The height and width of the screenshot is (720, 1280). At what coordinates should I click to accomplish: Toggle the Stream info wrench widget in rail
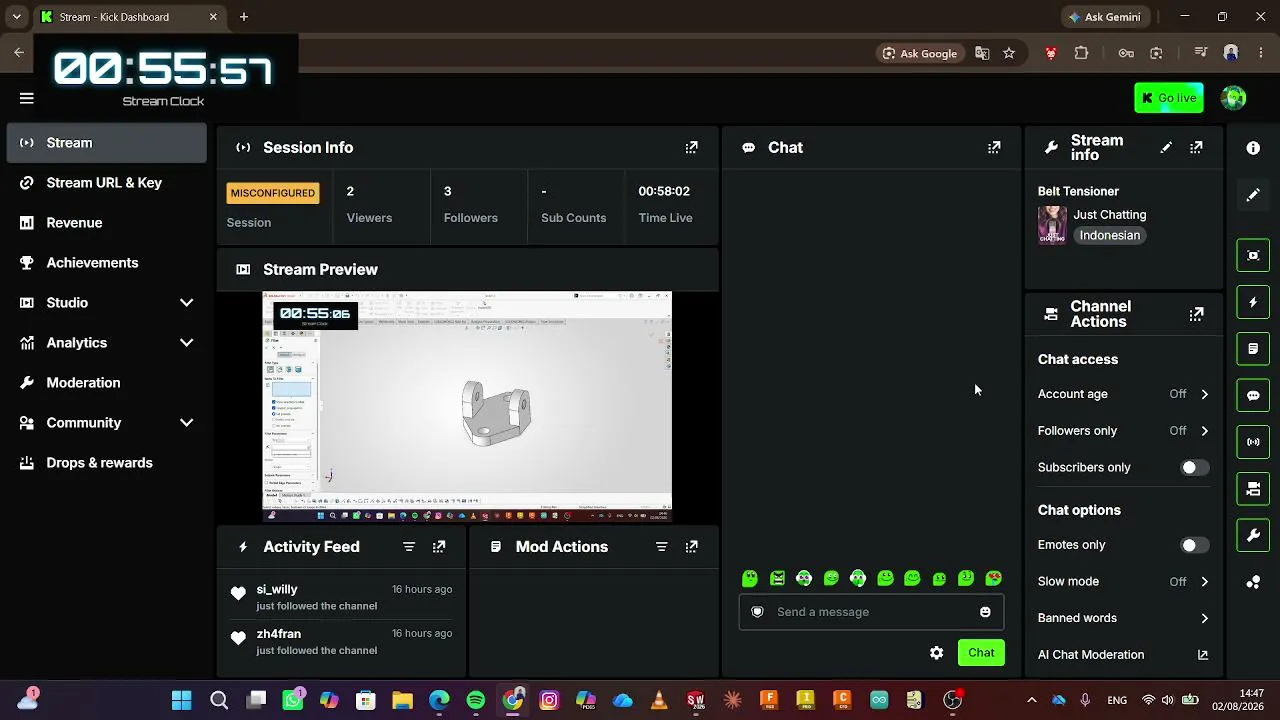pyautogui.click(x=1253, y=536)
